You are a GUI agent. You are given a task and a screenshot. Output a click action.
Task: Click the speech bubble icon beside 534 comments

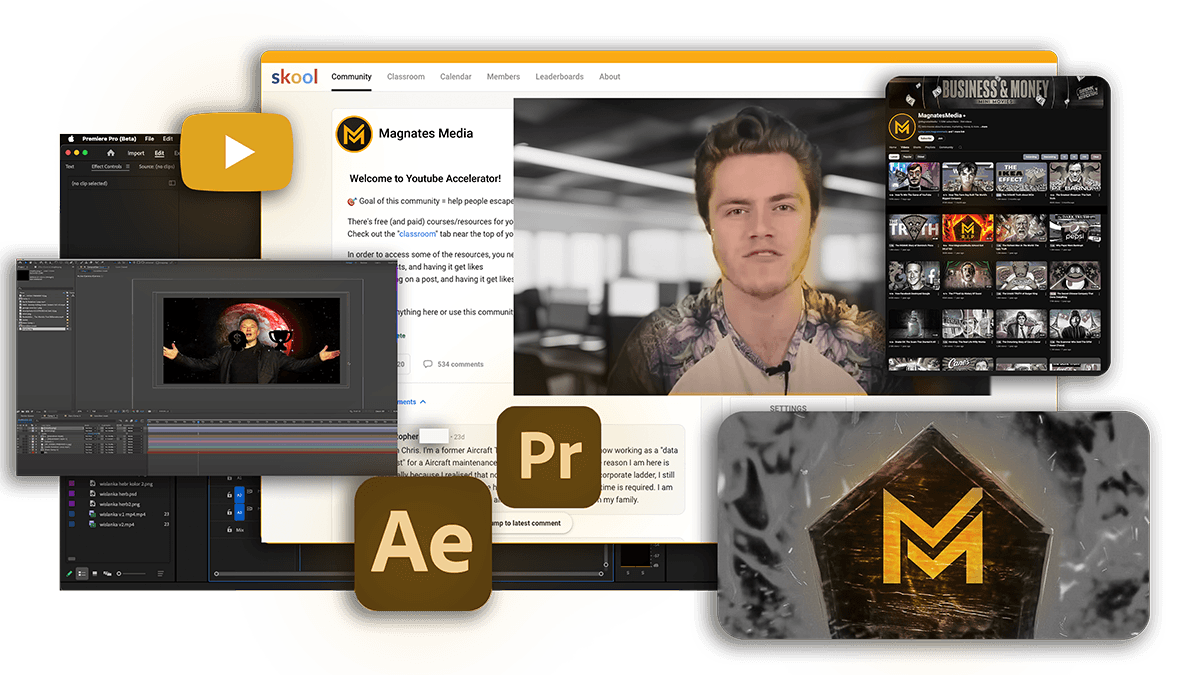pyautogui.click(x=428, y=364)
